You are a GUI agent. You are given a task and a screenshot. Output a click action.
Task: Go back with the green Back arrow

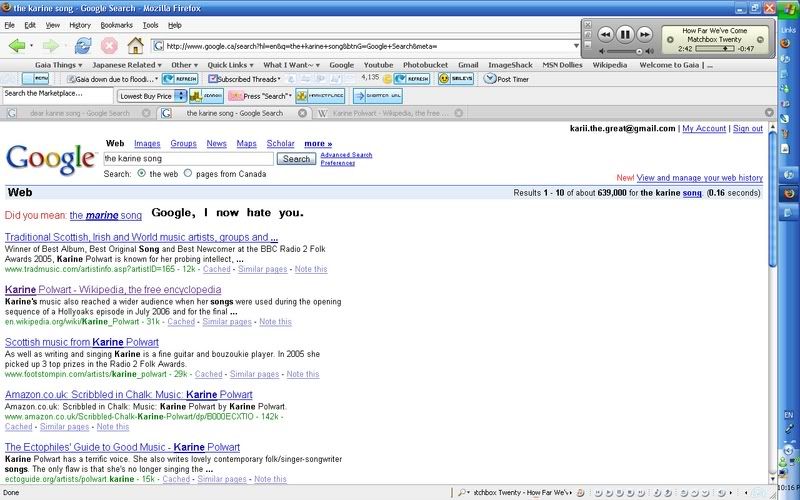tap(17, 46)
